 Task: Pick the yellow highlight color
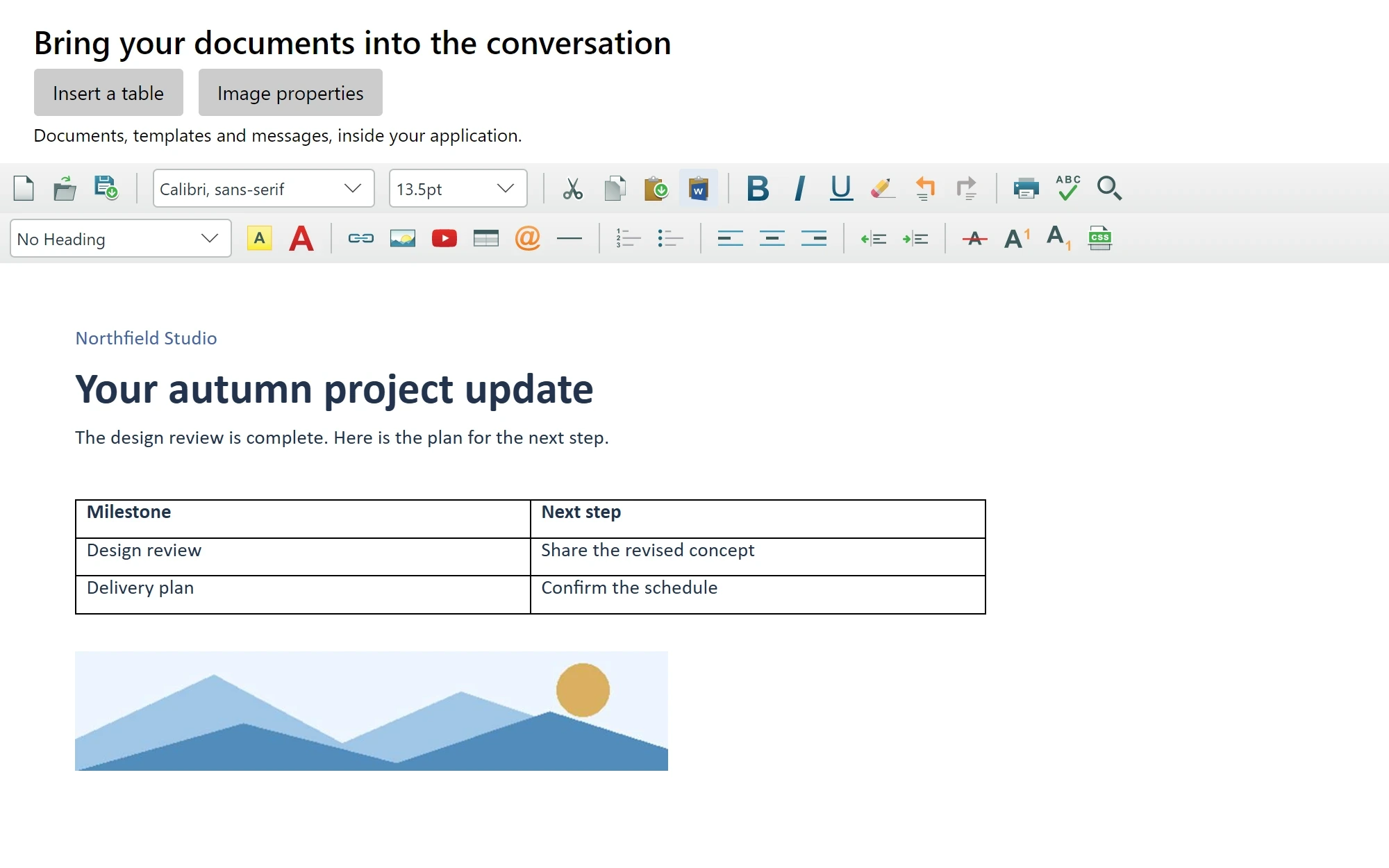click(x=260, y=238)
